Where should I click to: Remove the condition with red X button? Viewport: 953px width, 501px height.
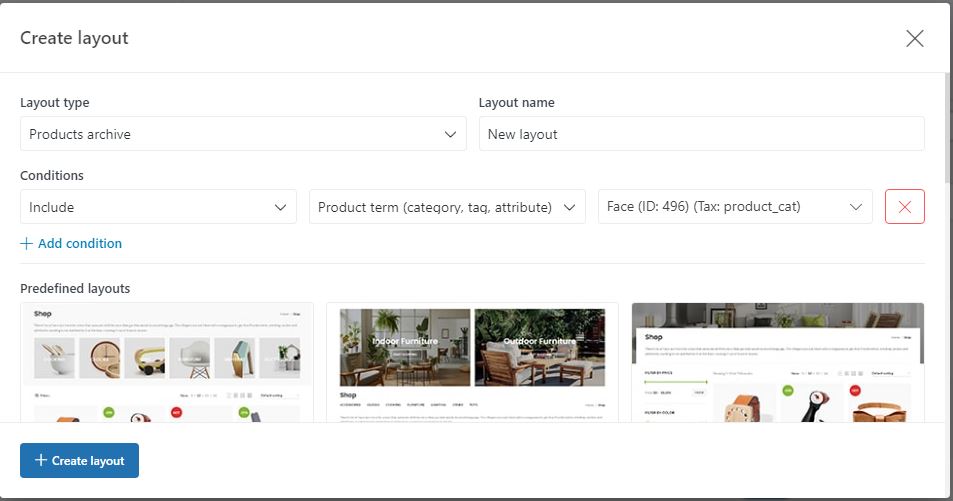click(x=904, y=207)
